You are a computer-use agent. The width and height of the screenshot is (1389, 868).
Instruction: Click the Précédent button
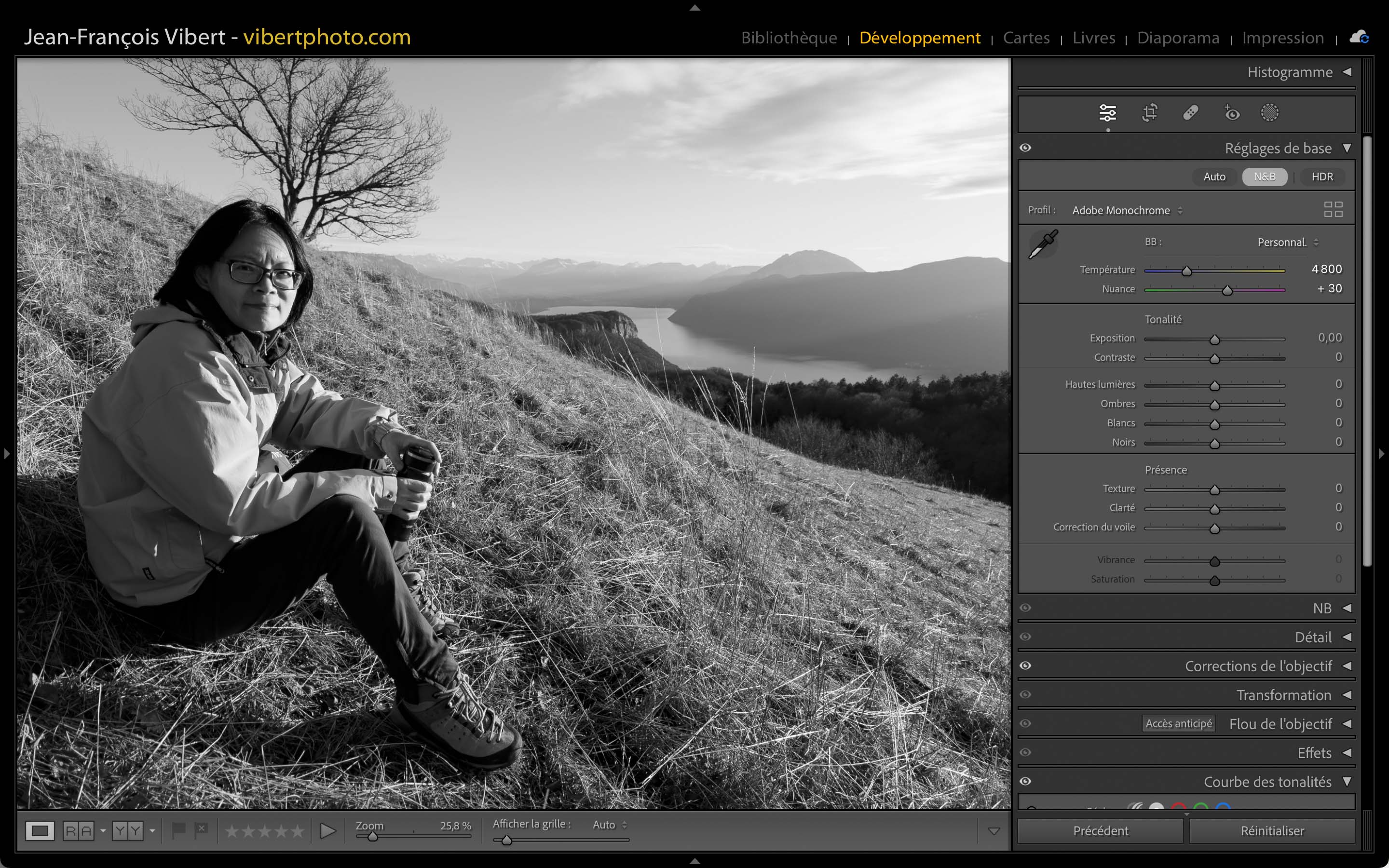pos(1100,831)
